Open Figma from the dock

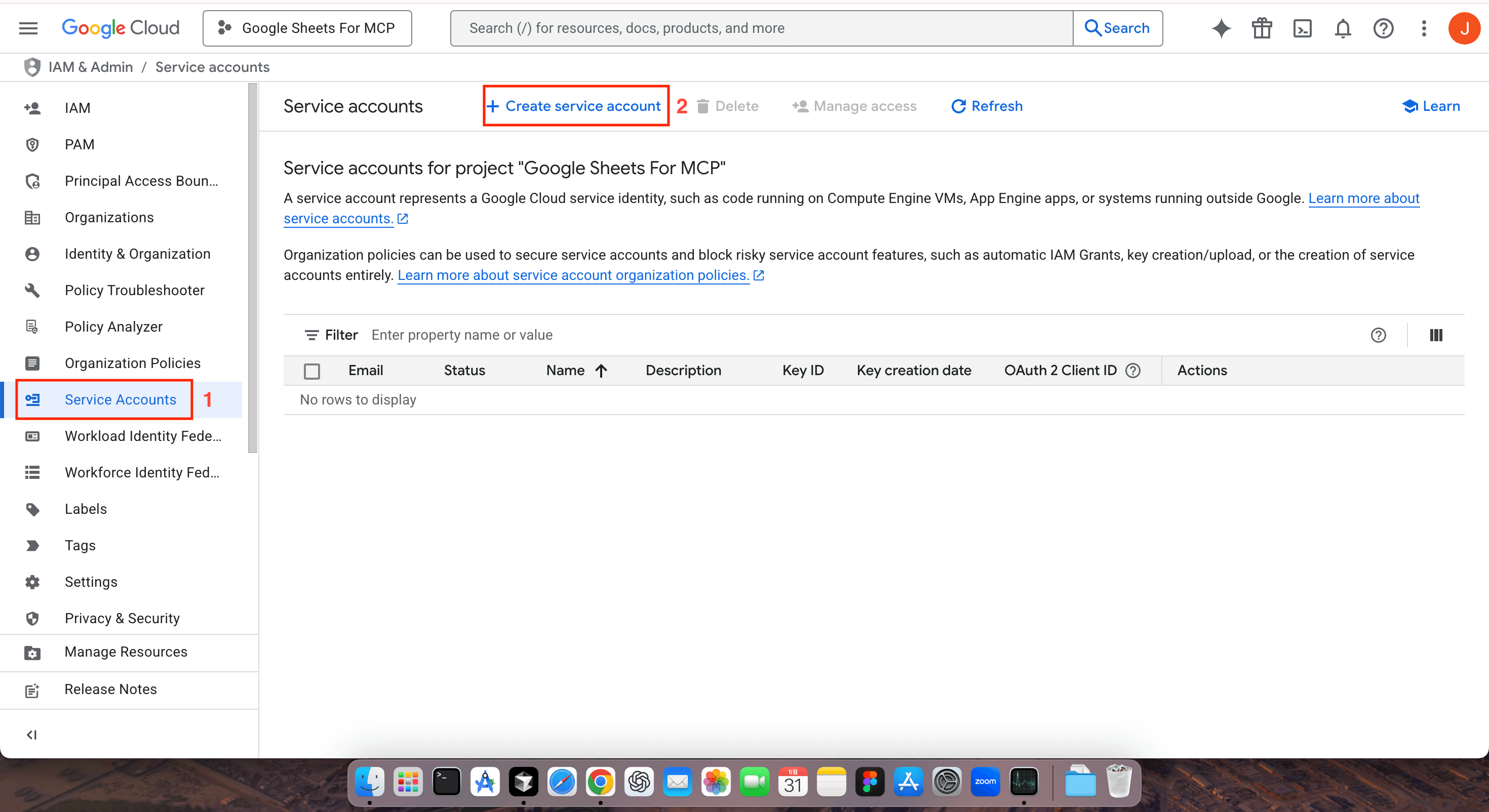[870, 781]
